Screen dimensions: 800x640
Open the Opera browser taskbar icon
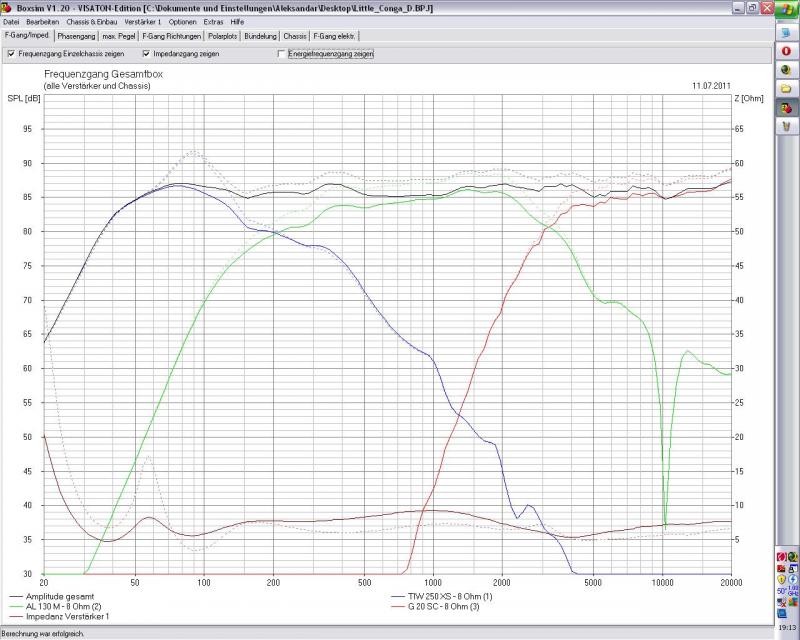click(786, 51)
